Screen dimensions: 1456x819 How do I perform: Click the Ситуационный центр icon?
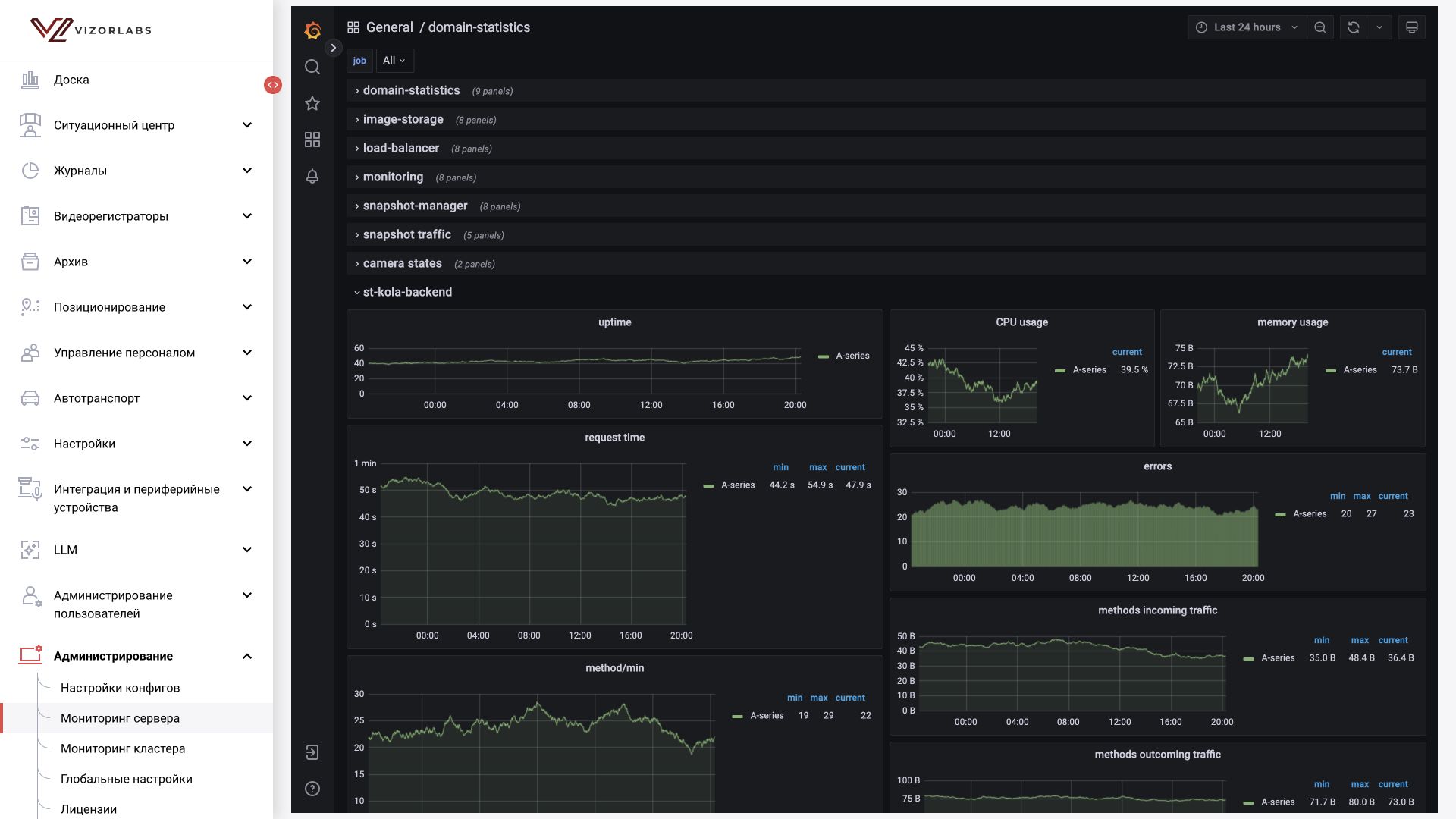(30, 125)
